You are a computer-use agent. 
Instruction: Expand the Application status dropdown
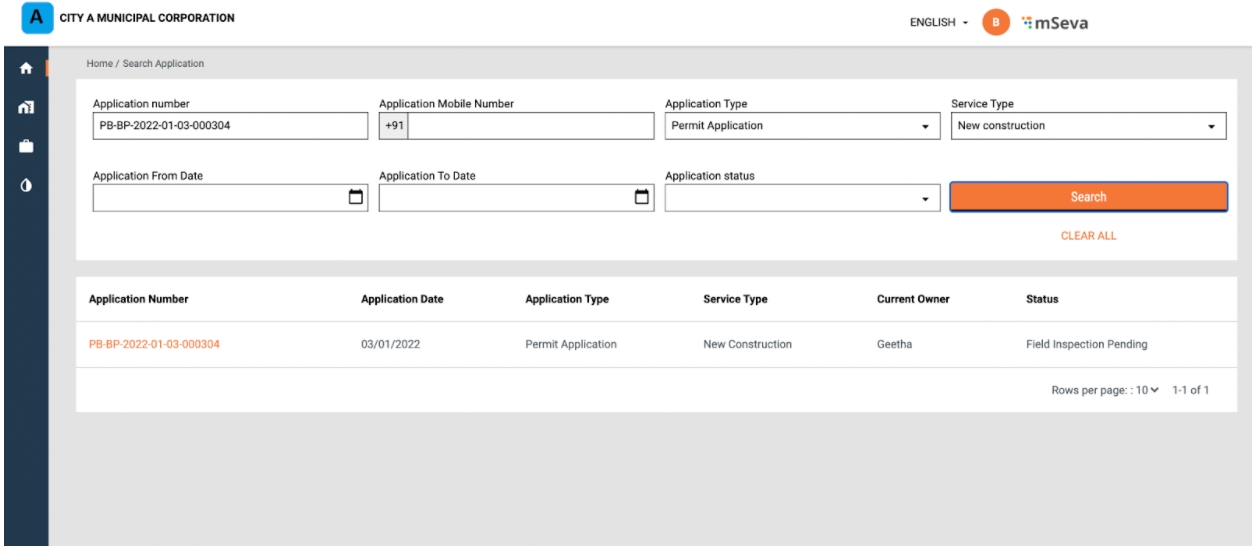(x=801, y=198)
